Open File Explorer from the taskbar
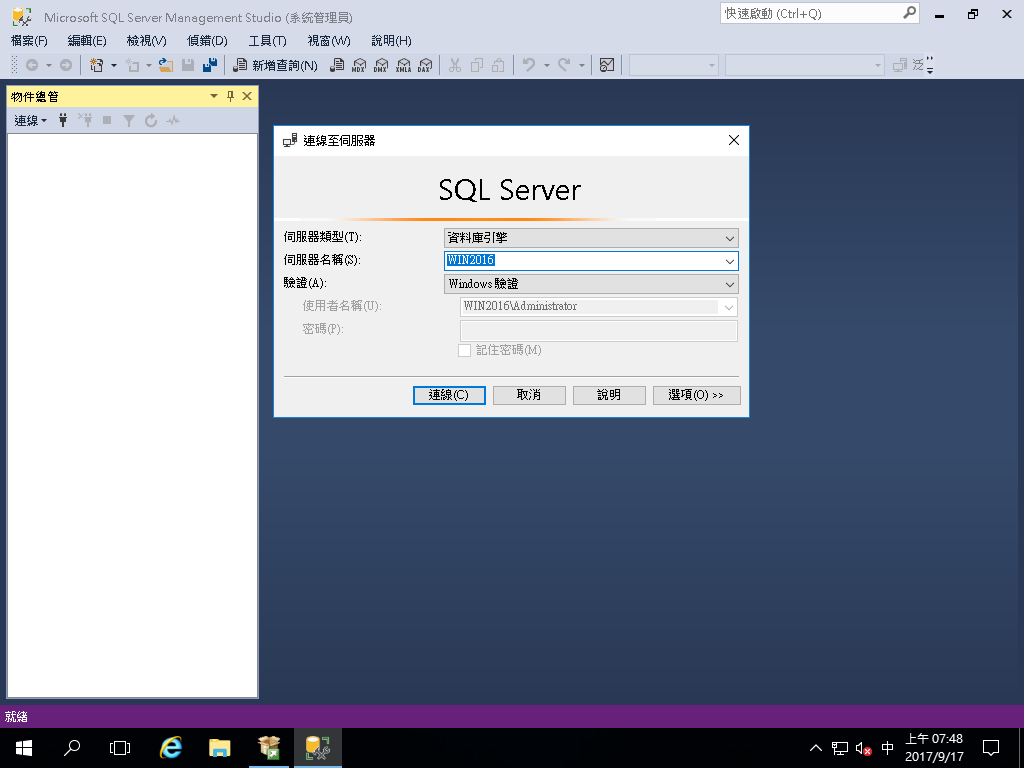This screenshot has height=768, width=1024. tap(219, 748)
